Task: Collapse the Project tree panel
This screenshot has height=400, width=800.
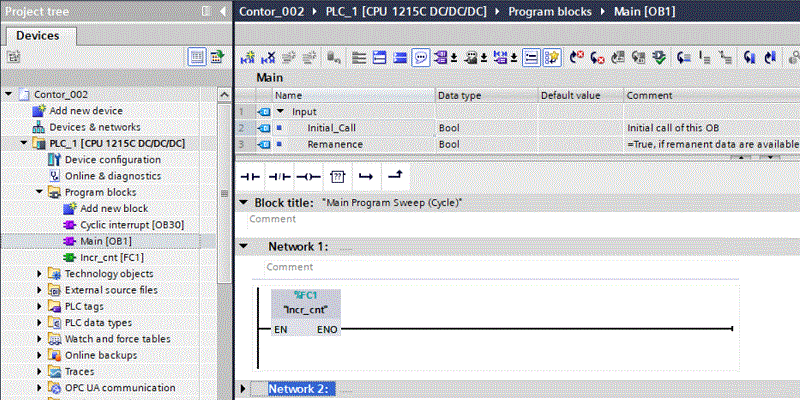Action: click(x=221, y=10)
